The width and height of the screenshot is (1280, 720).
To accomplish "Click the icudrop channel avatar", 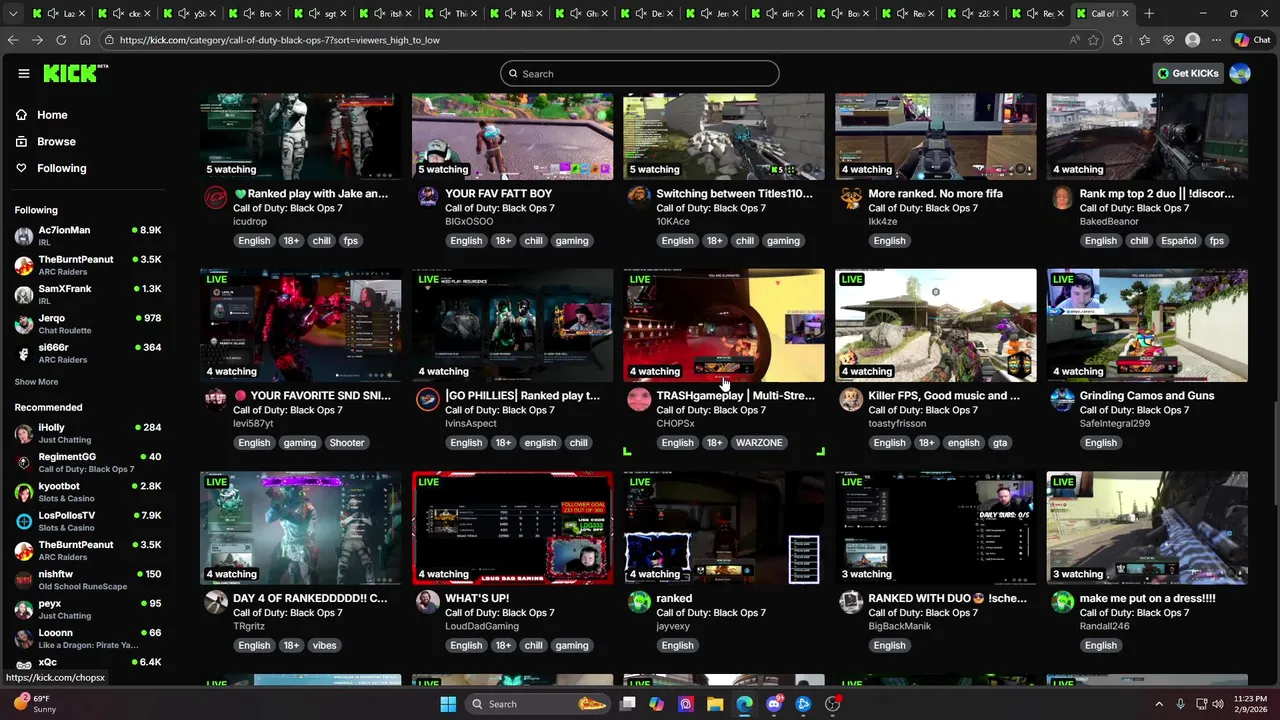I will pos(216,198).
